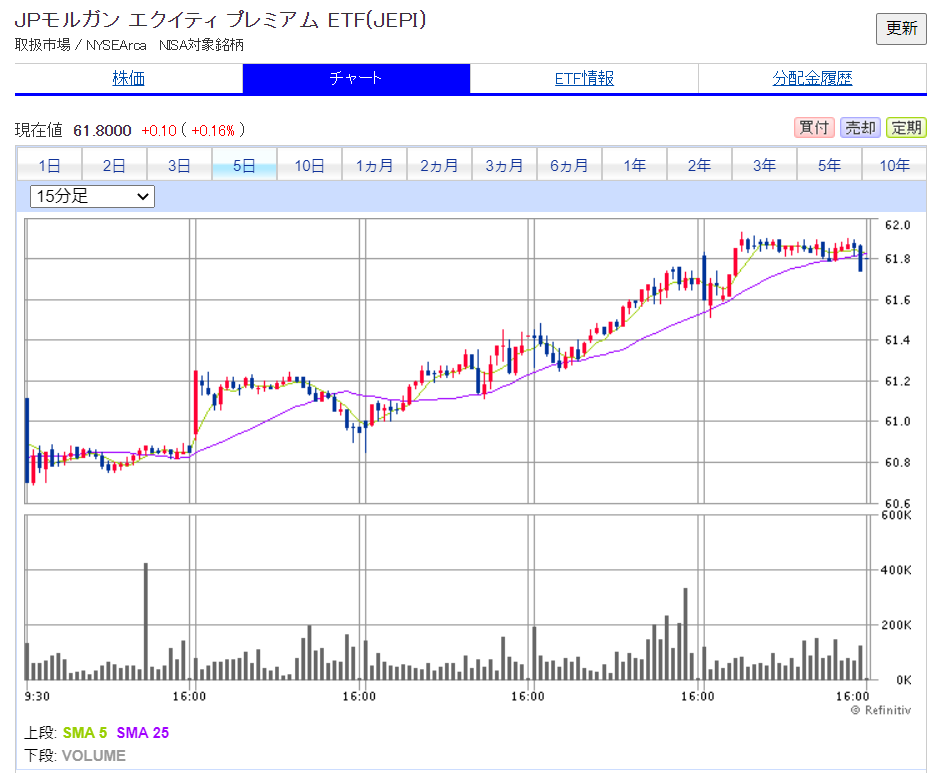The width and height of the screenshot is (940, 773).
Task: Show the 1年 chart range
Action: 635,165
